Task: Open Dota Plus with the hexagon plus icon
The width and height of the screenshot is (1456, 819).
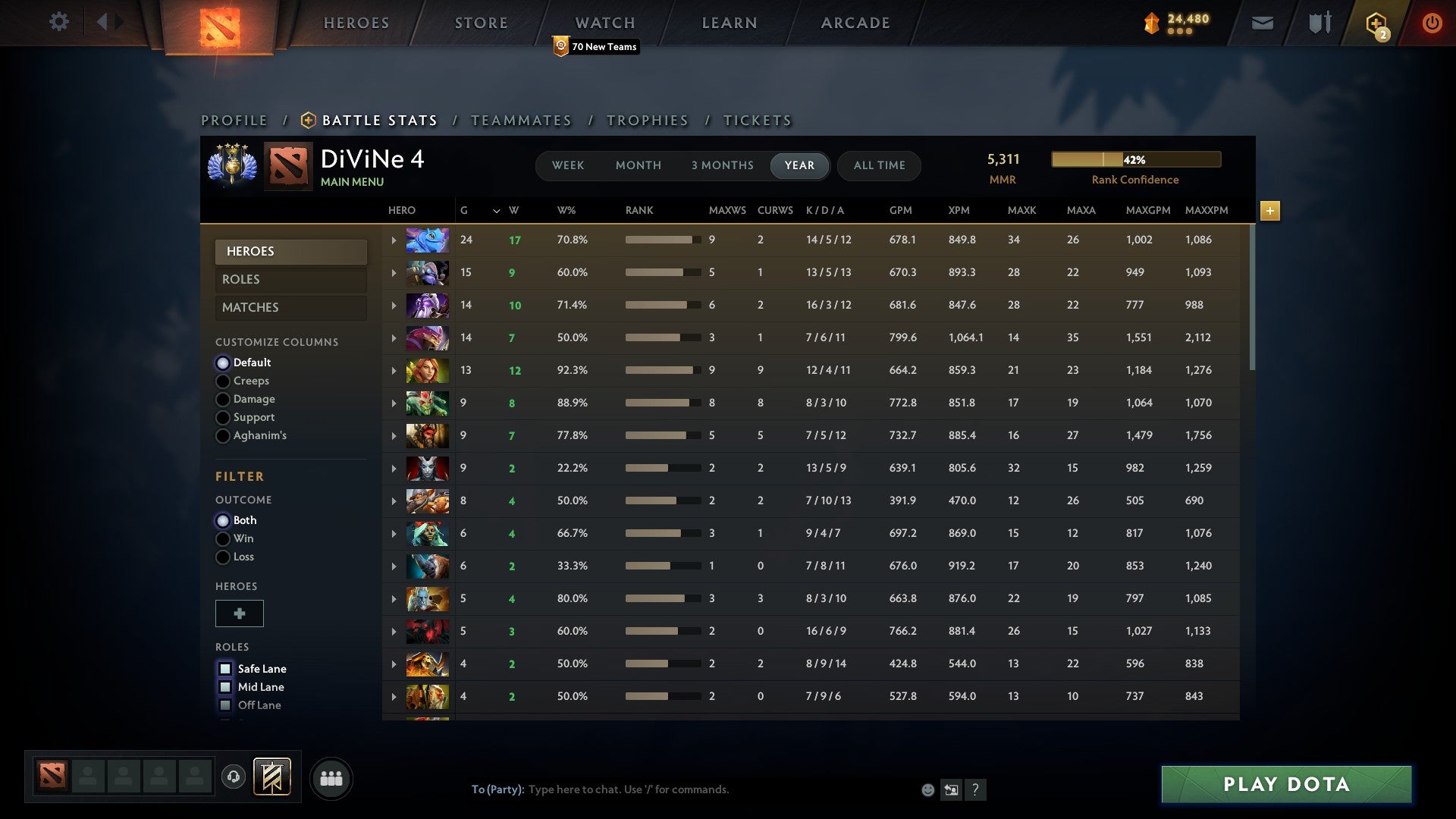Action: (x=1375, y=23)
